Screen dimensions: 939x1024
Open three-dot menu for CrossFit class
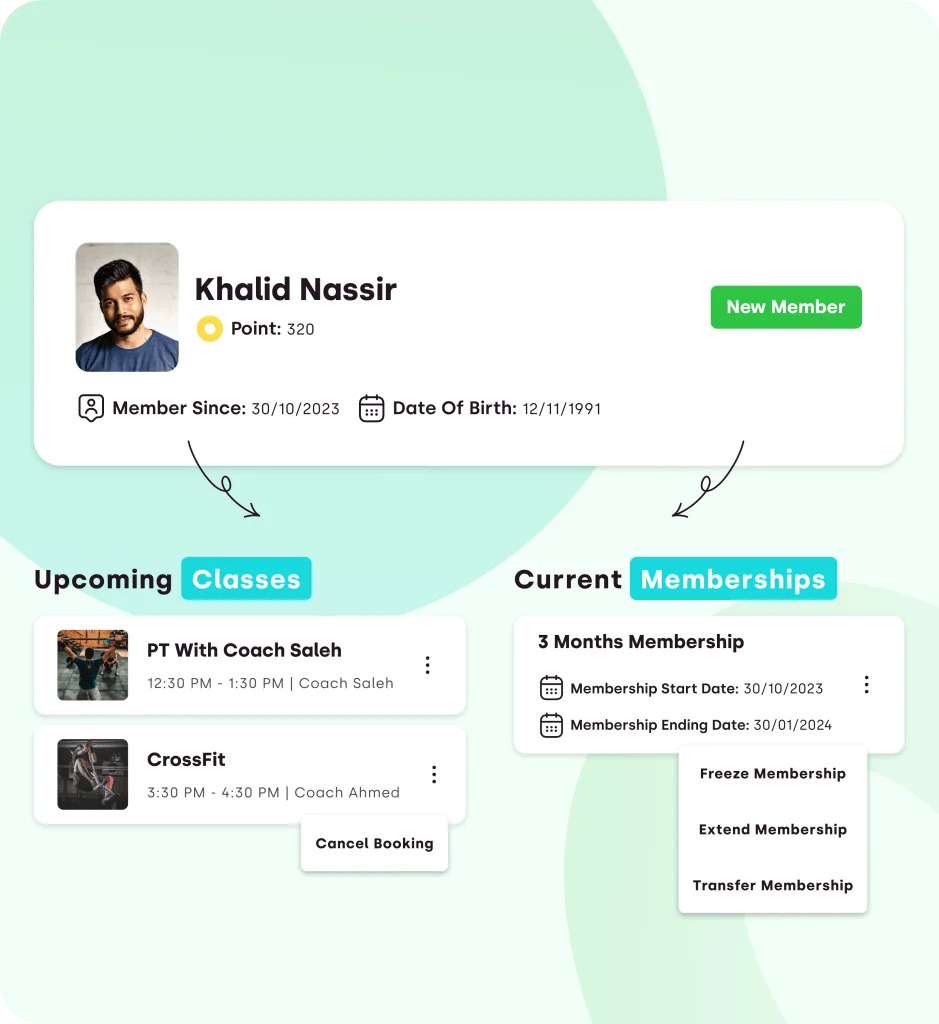coord(434,775)
